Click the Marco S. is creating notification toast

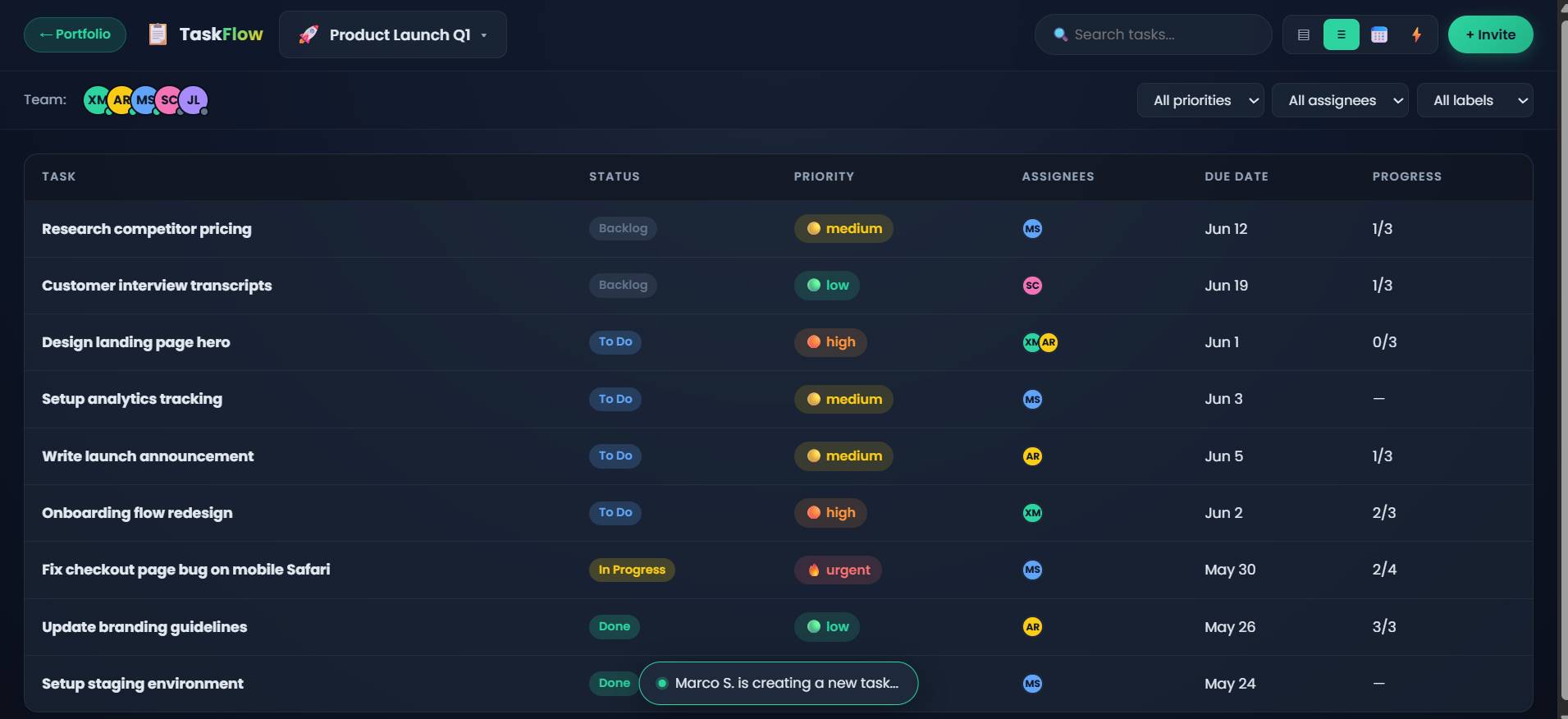coord(778,683)
